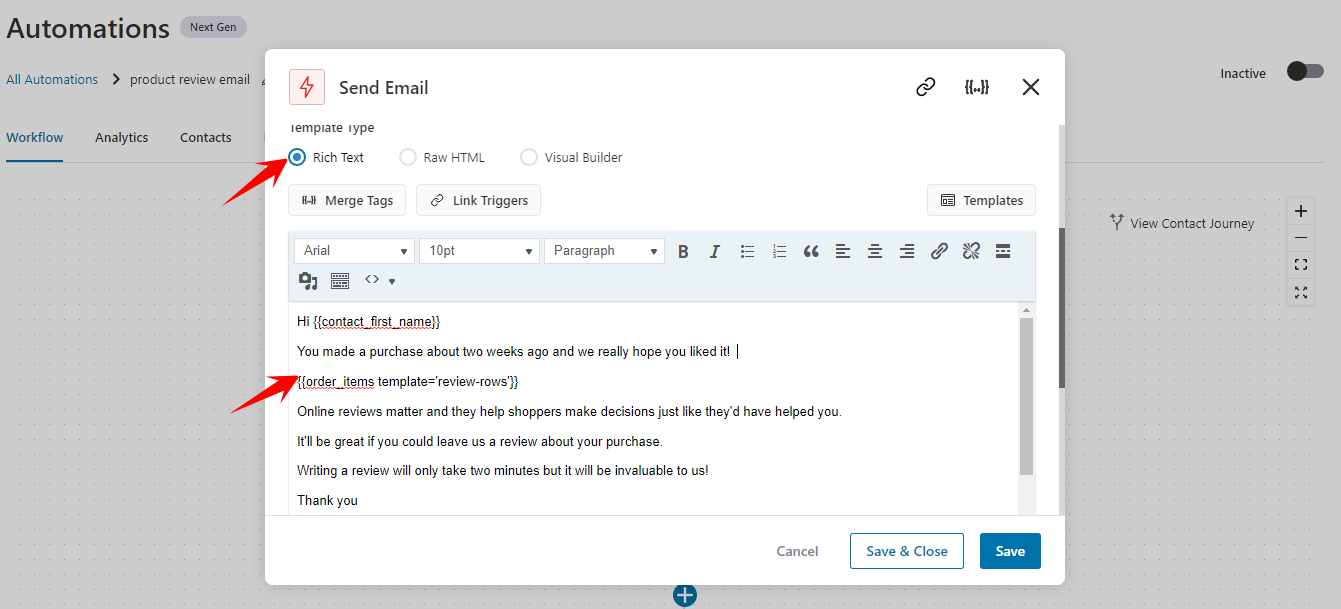Open the insert link tool
The width and height of the screenshot is (1341, 609).
click(939, 250)
